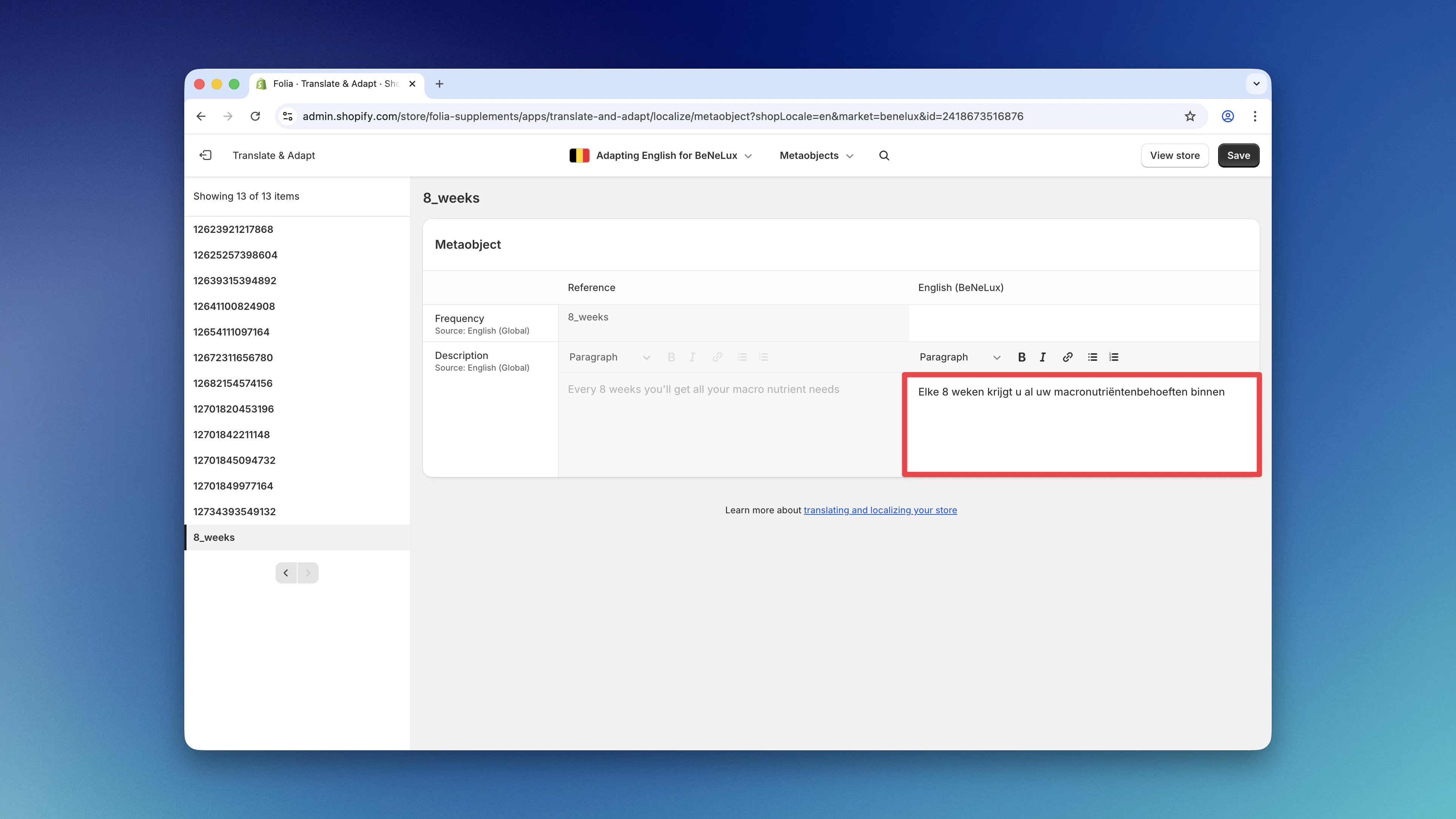The image size is (1456, 819).
Task: Reload the current page
Action: [x=256, y=116]
